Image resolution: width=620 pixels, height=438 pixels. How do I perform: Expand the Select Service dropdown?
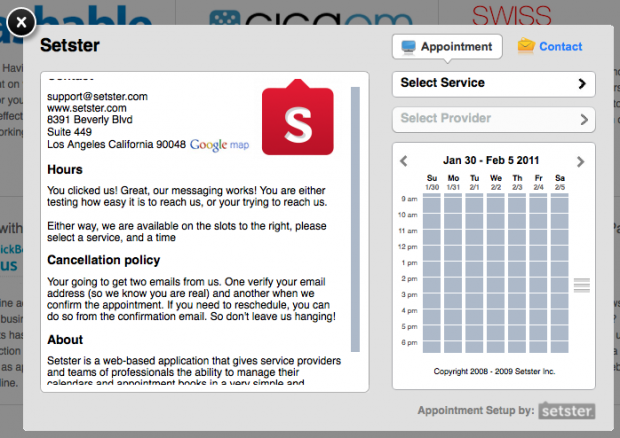(x=493, y=84)
